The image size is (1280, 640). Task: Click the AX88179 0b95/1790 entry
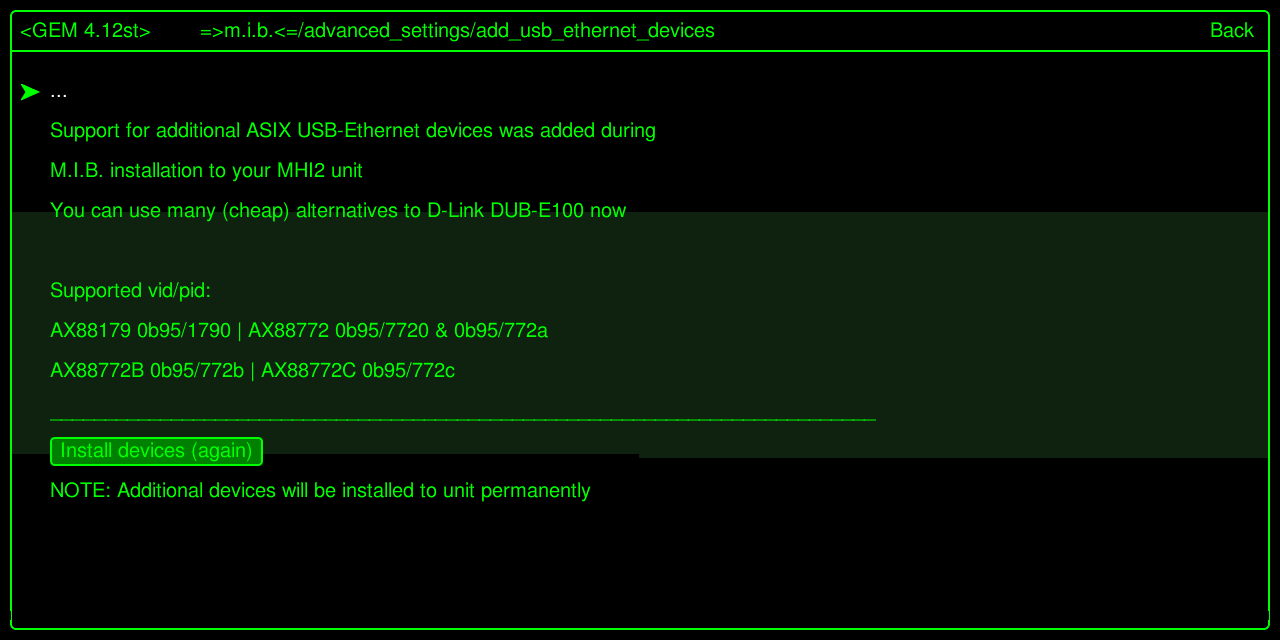tap(140, 331)
